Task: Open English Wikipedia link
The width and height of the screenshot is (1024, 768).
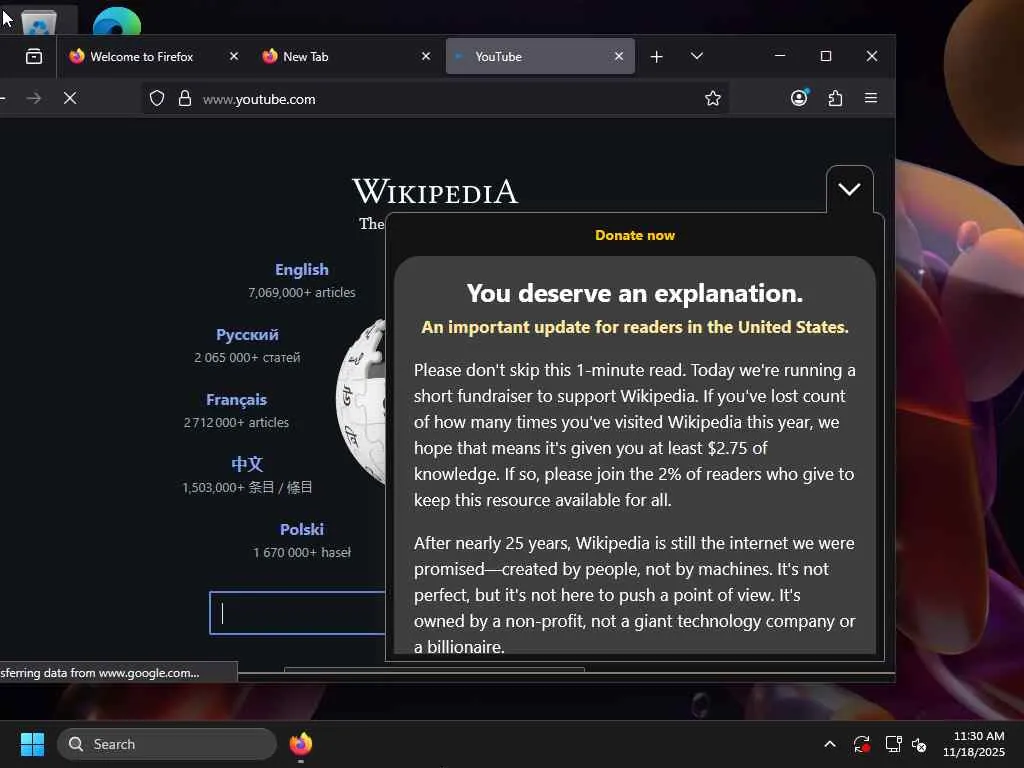Action: tap(302, 270)
